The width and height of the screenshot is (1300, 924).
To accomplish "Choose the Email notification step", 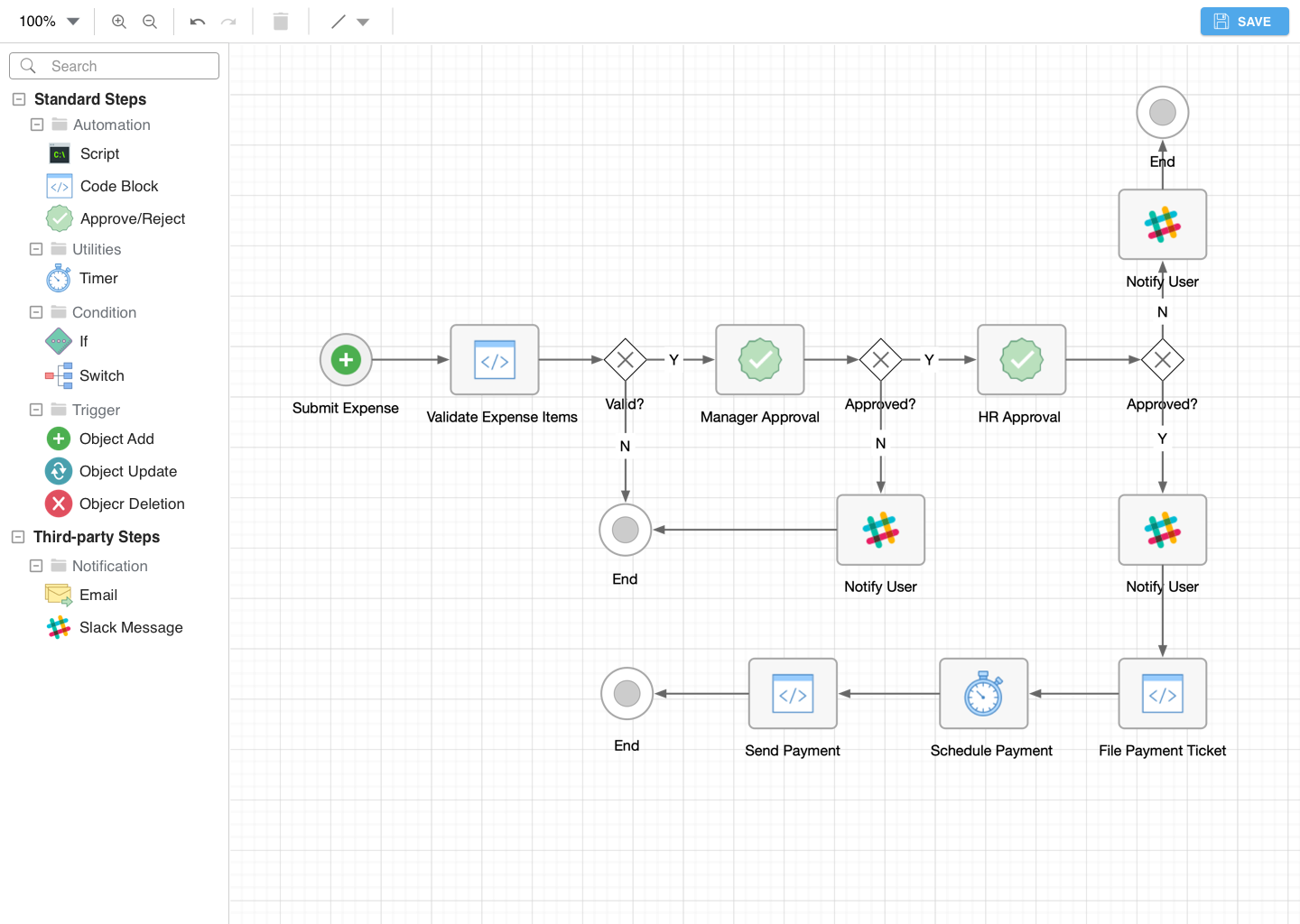I will pos(98,595).
